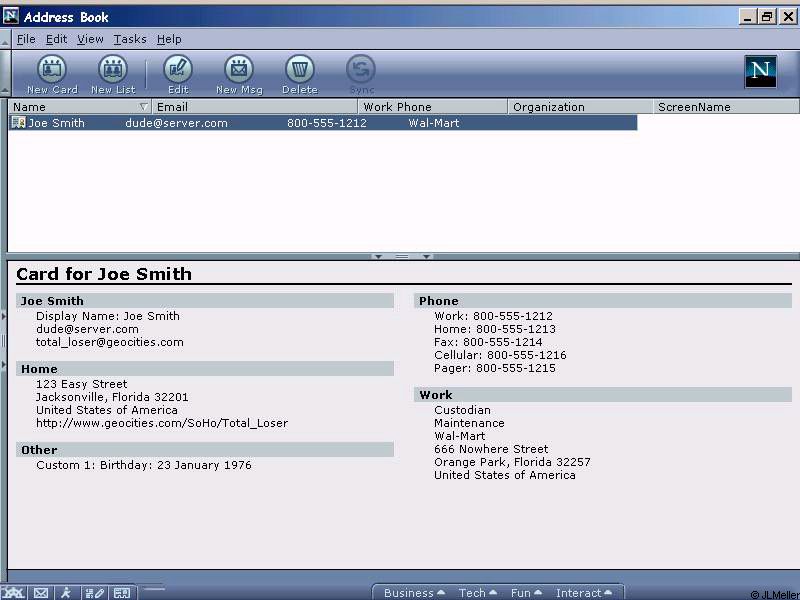Click the Edit card toolbar icon

coord(178,69)
